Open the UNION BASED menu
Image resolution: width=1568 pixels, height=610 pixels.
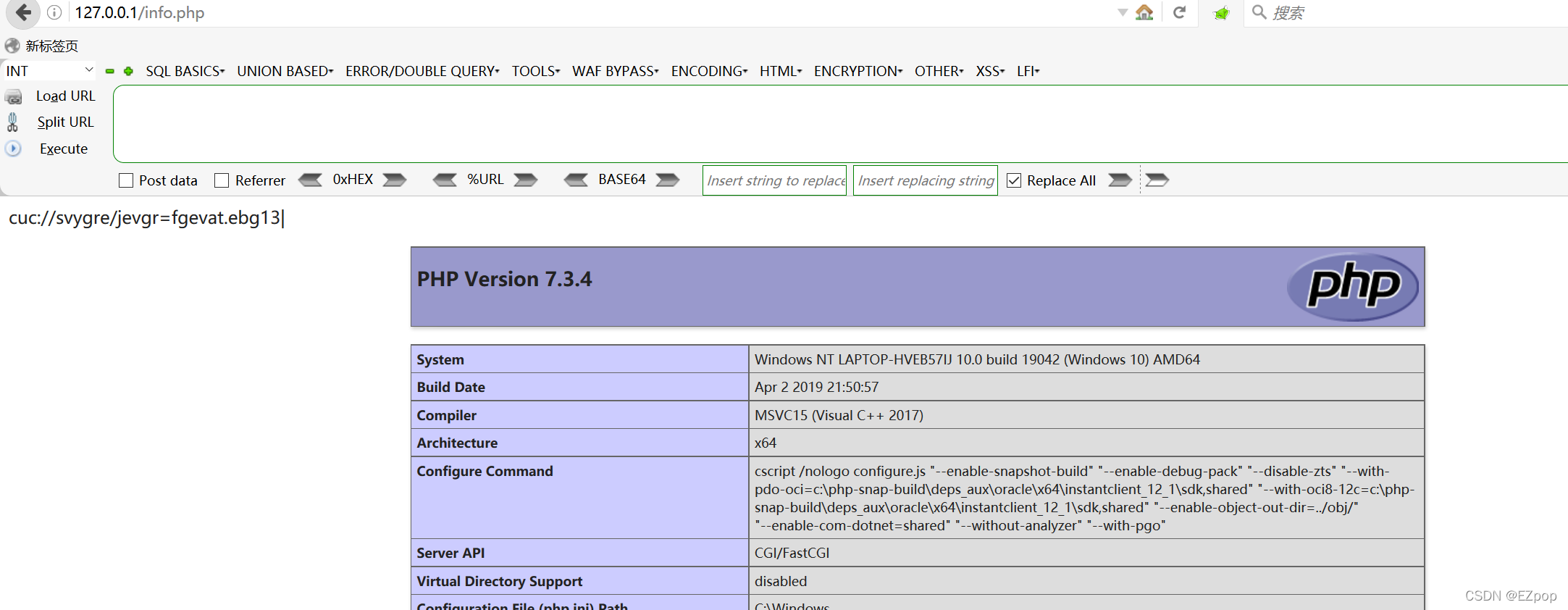(x=285, y=71)
